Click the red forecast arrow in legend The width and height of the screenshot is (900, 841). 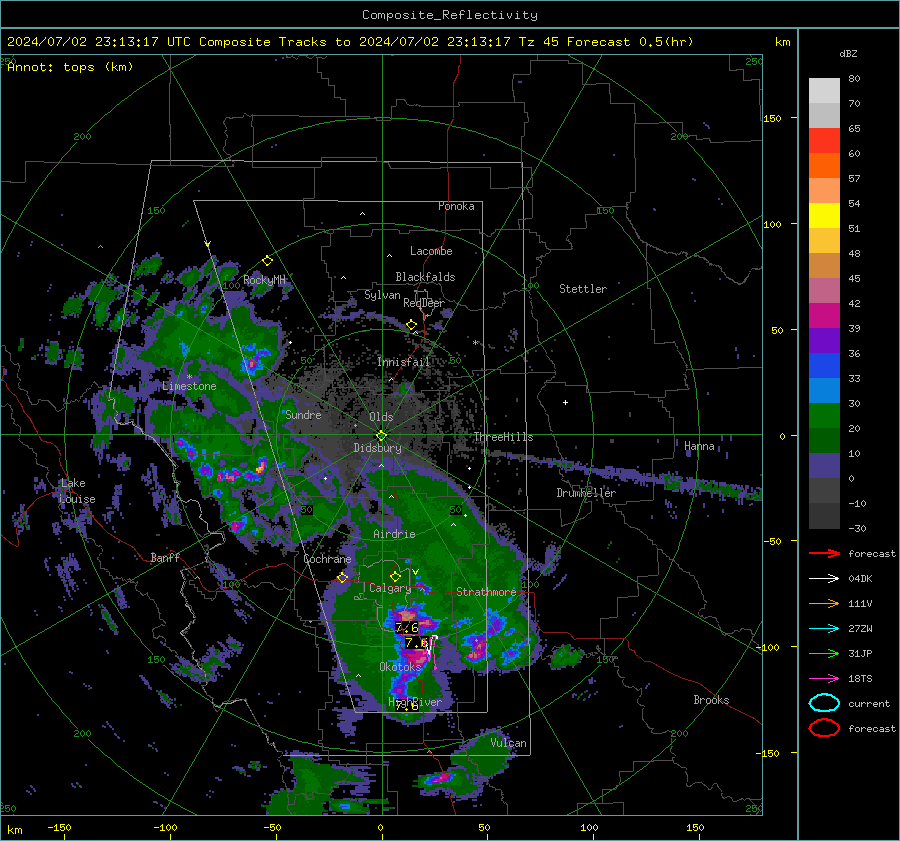click(x=824, y=553)
